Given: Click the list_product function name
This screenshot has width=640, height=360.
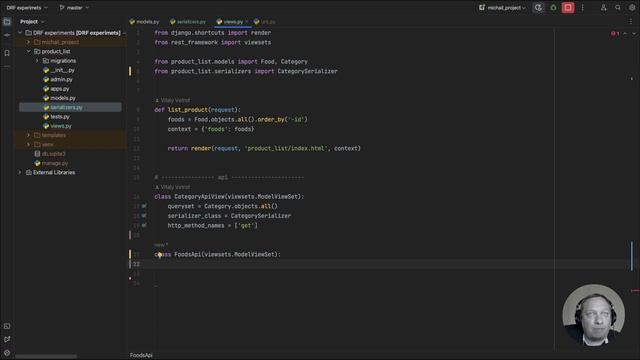Looking at the screenshot, I should [x=188, y=110].
